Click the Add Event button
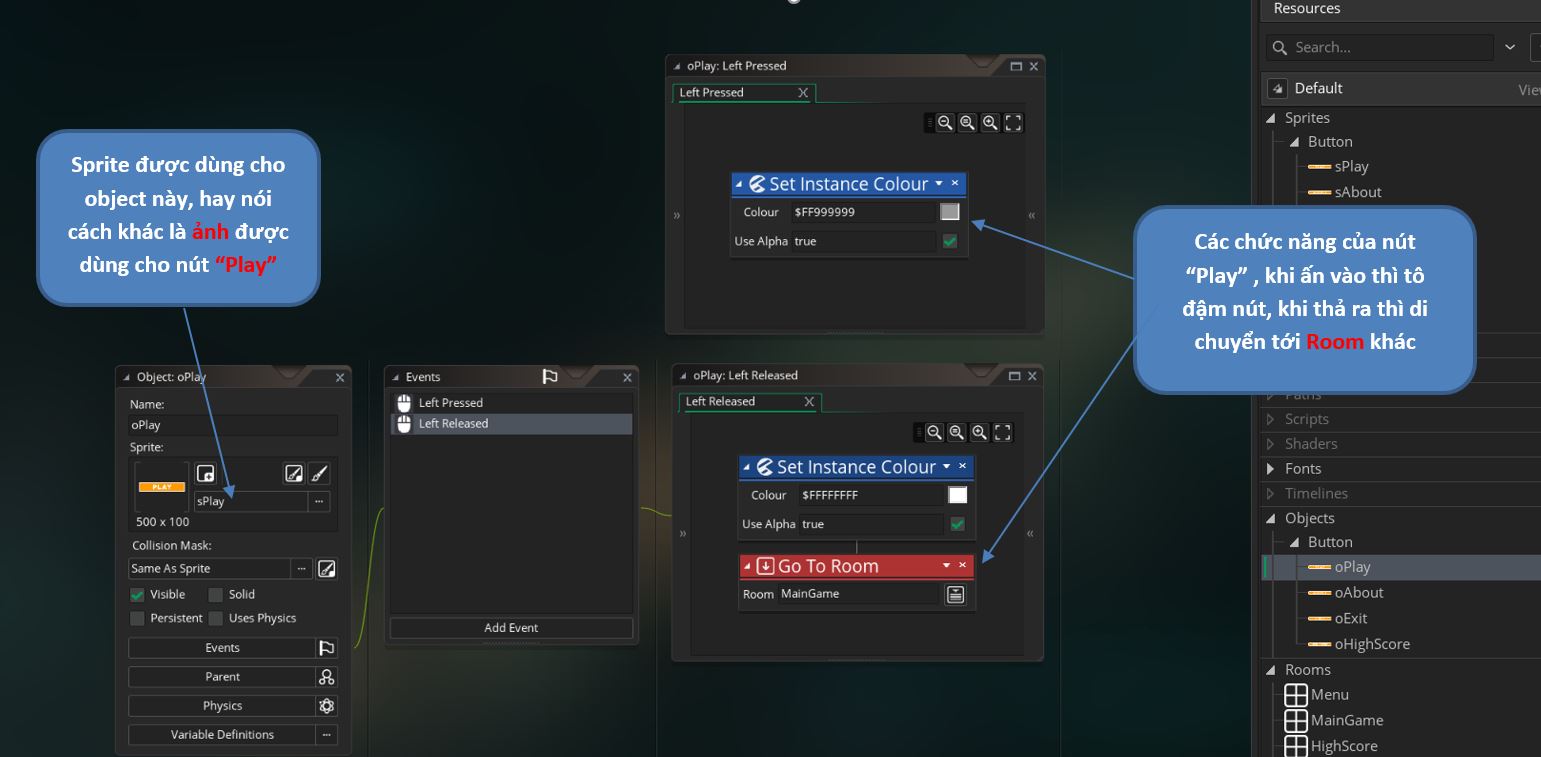The height and width of the screenshot is (757, 1541). click(x=511, y=628)
